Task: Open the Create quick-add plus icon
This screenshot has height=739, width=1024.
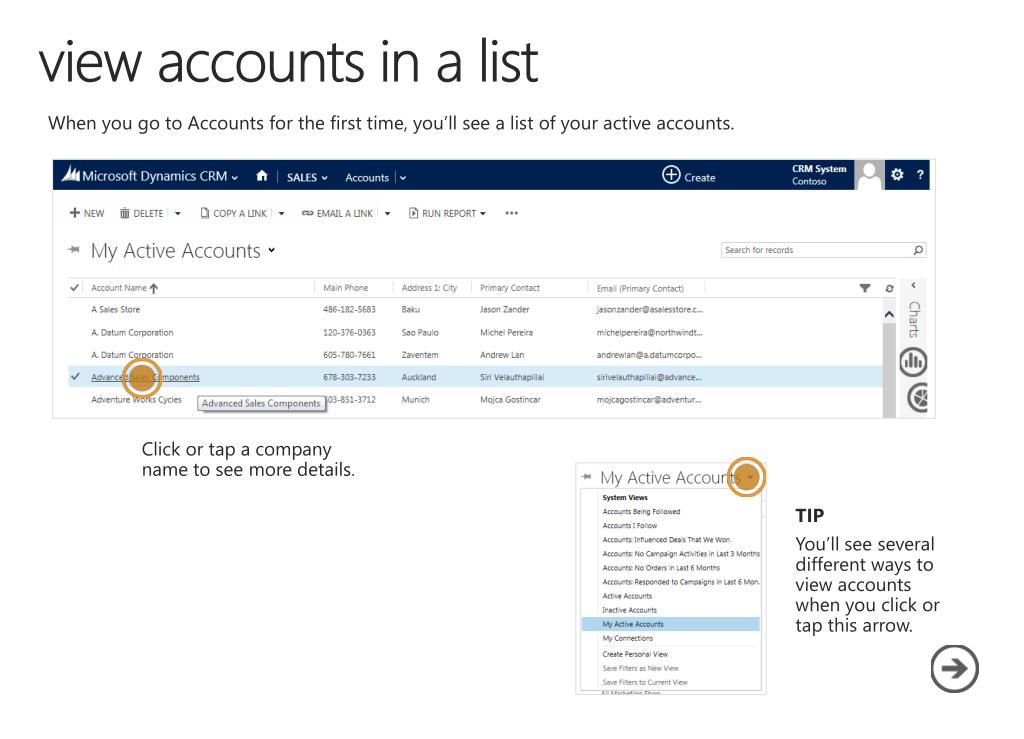Action: (671, 175)
